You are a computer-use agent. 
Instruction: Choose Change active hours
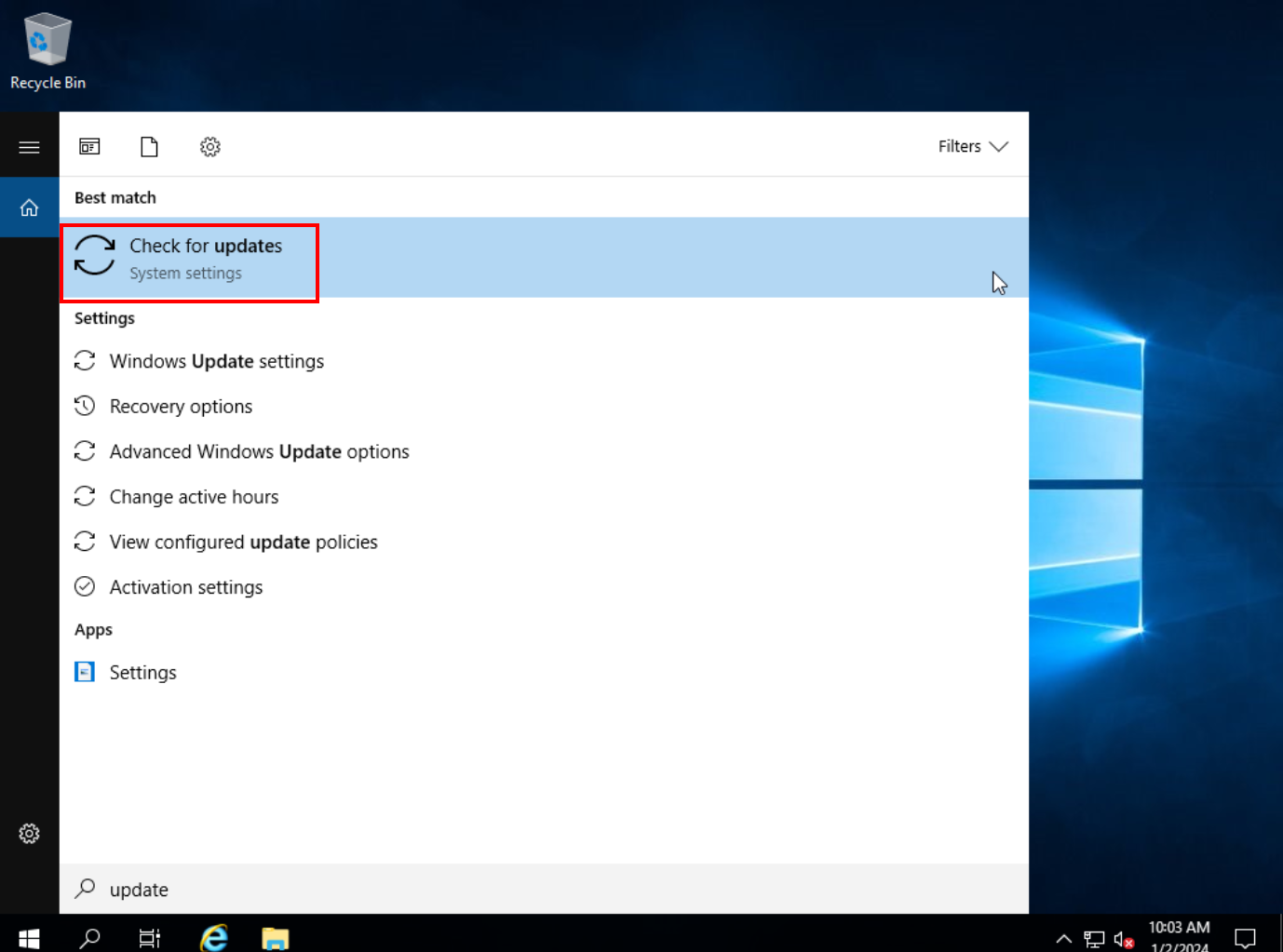pyautogui.click(x=194, y=497)
